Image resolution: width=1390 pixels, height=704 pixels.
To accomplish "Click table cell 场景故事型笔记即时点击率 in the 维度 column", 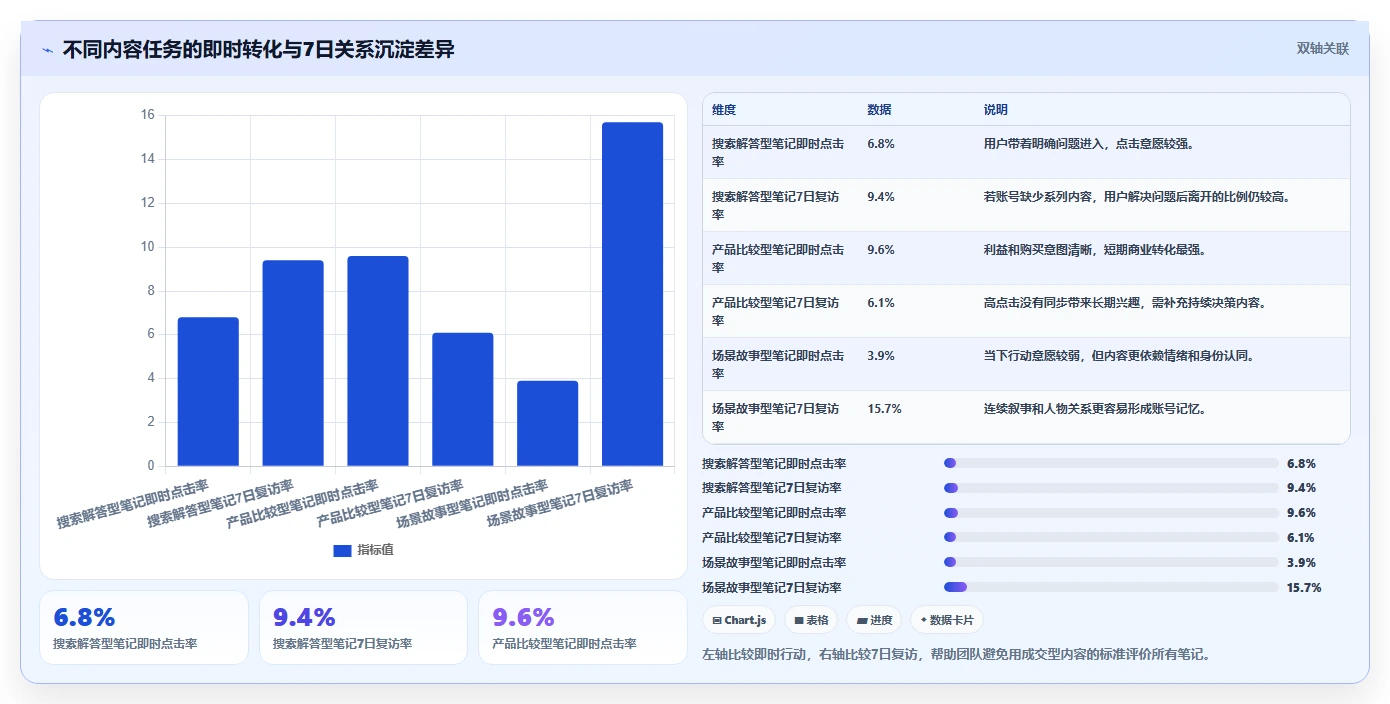I will click(778, 364).
